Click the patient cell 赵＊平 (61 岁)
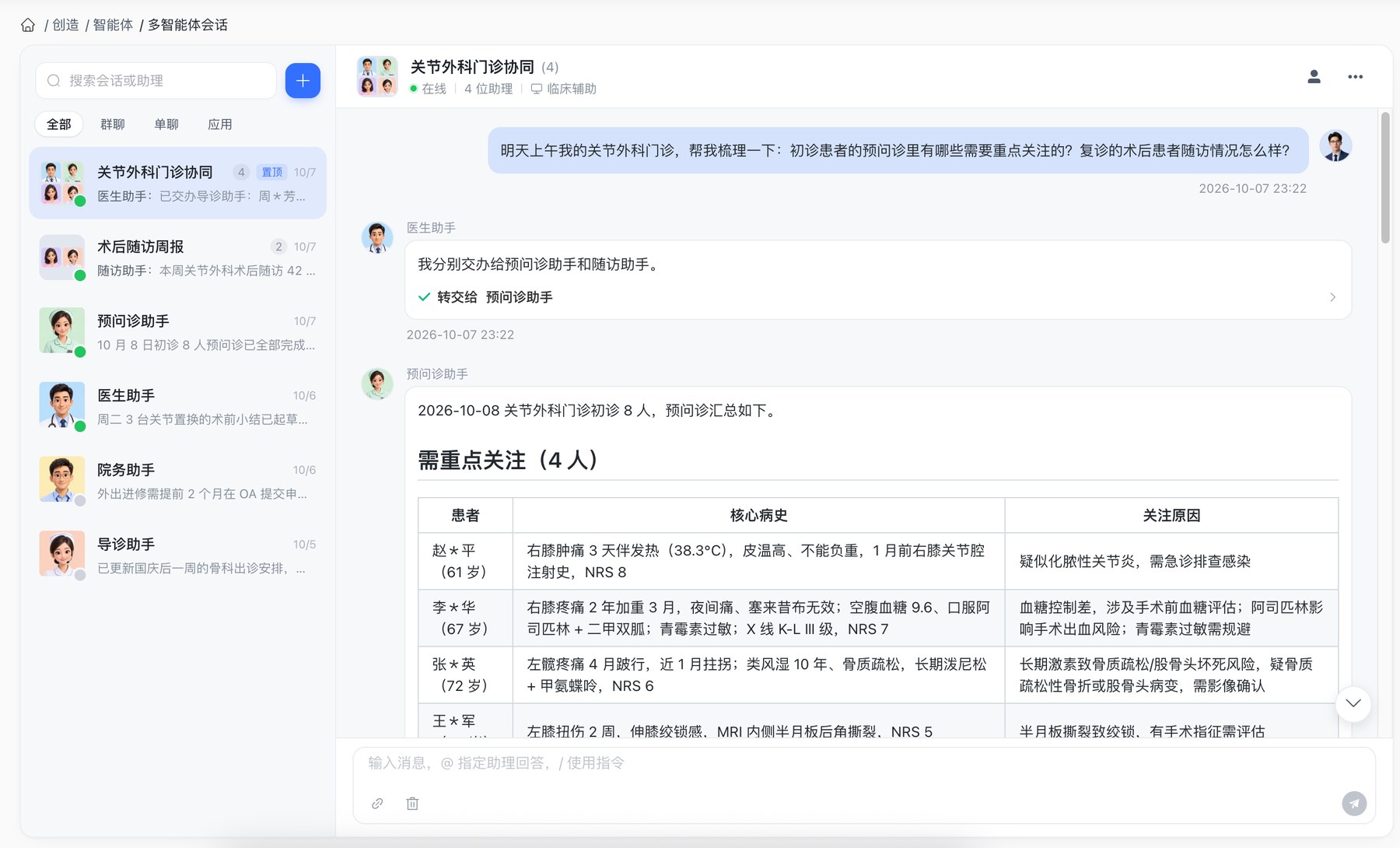1400x848 pixels. click(465, 561)
